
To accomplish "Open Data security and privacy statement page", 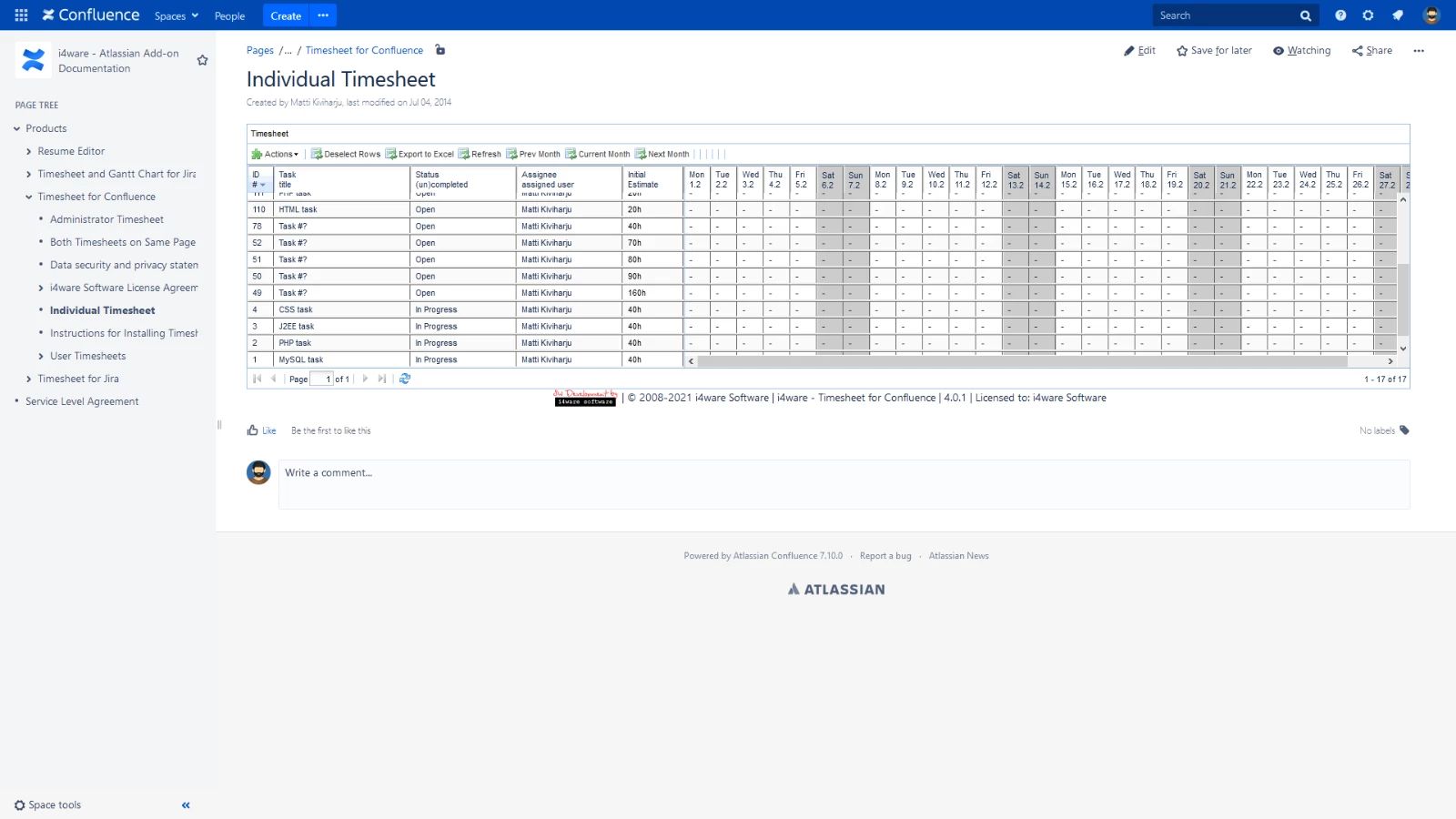I will click(124, 265).
